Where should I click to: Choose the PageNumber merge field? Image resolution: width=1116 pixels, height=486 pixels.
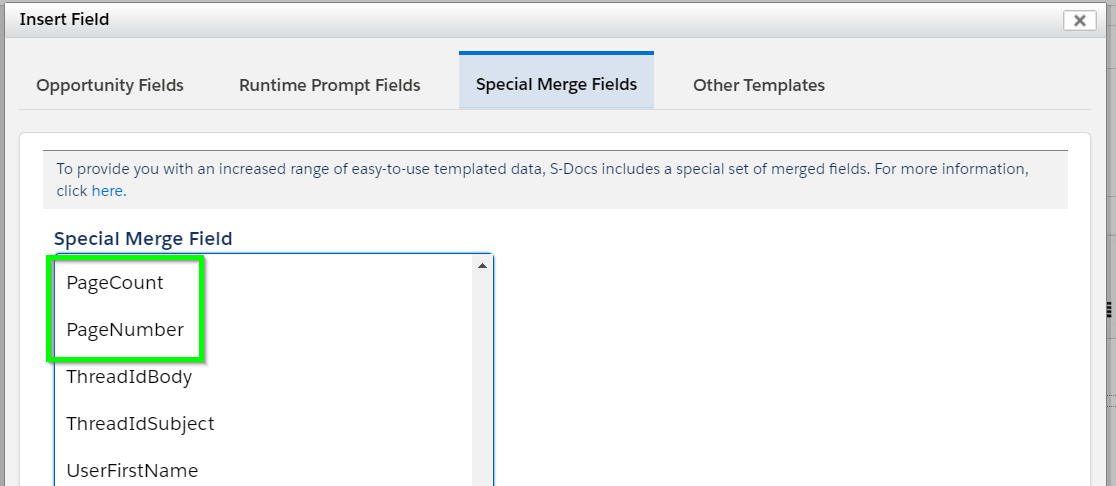tap(125, 329)
